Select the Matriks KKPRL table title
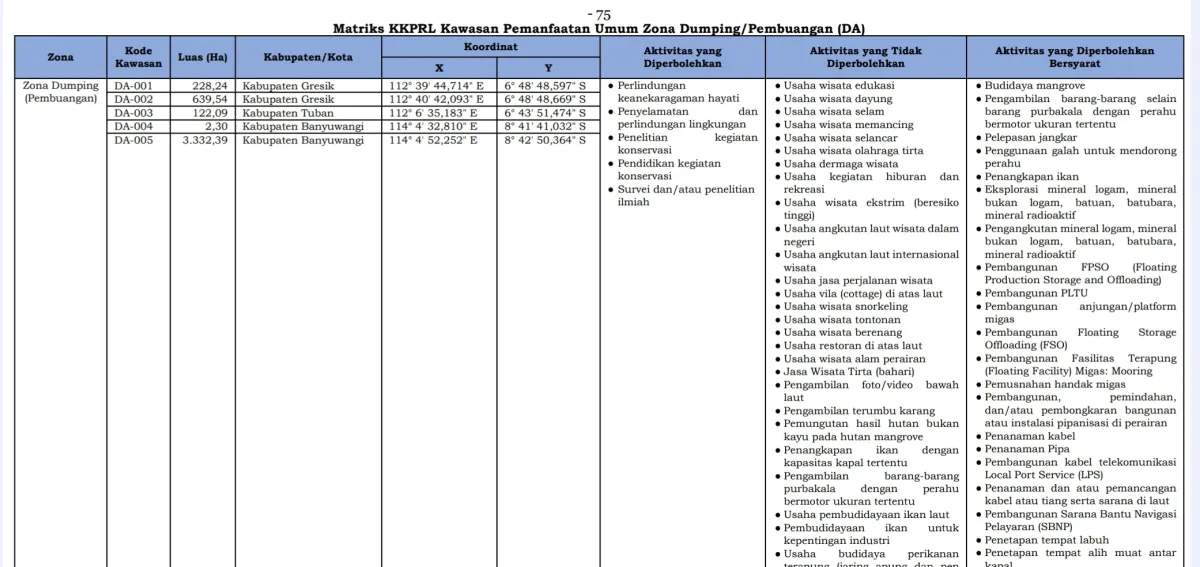 [x=599, y=29]
